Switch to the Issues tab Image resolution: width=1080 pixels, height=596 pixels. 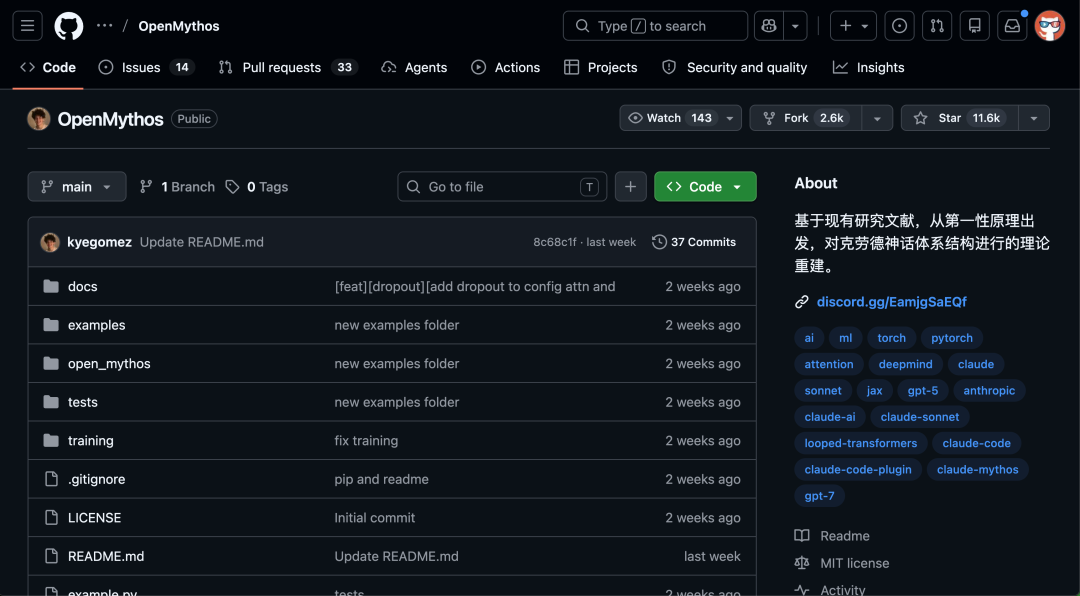coord(147,68)
